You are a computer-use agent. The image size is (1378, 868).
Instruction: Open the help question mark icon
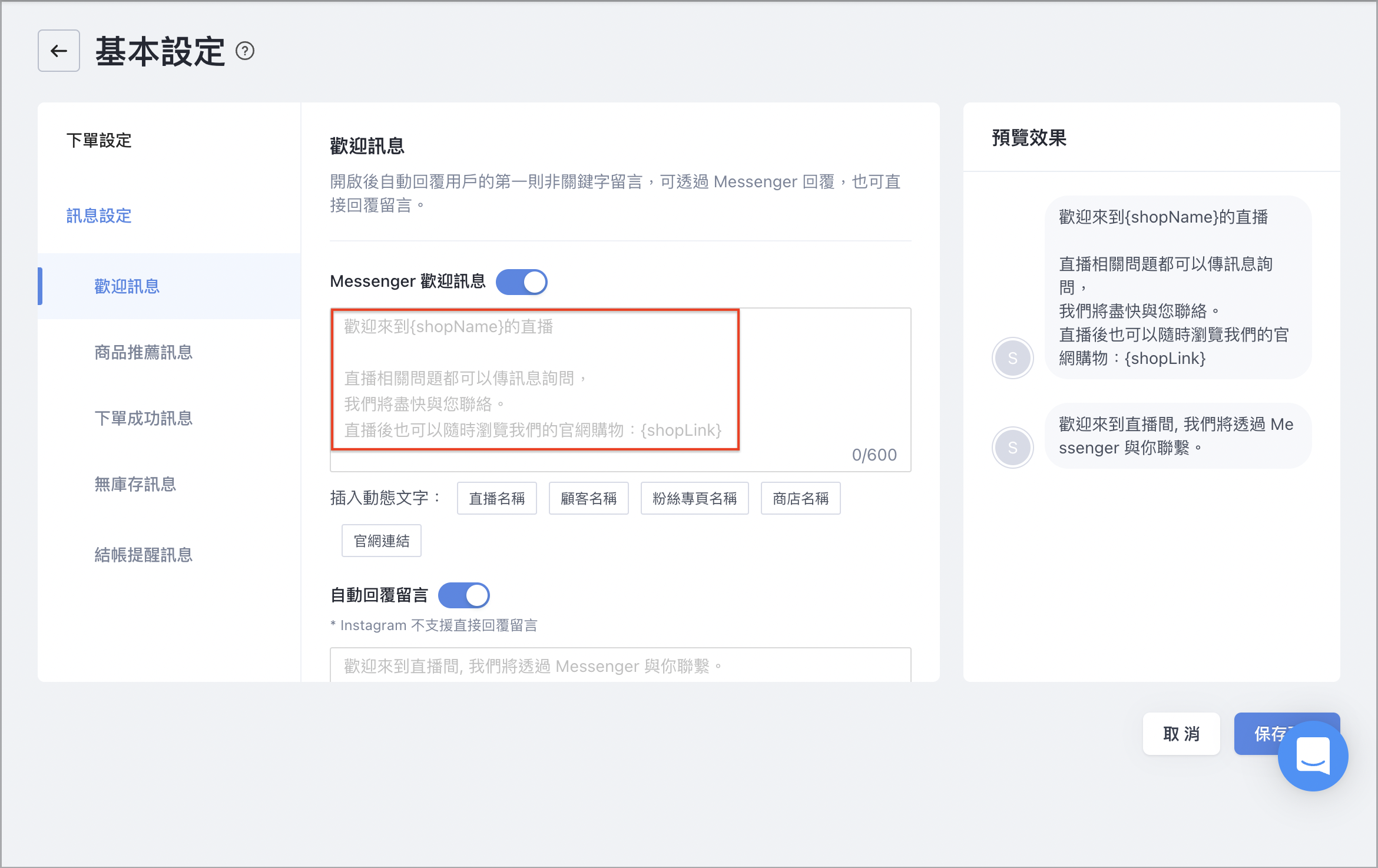(x=245, y=51)
